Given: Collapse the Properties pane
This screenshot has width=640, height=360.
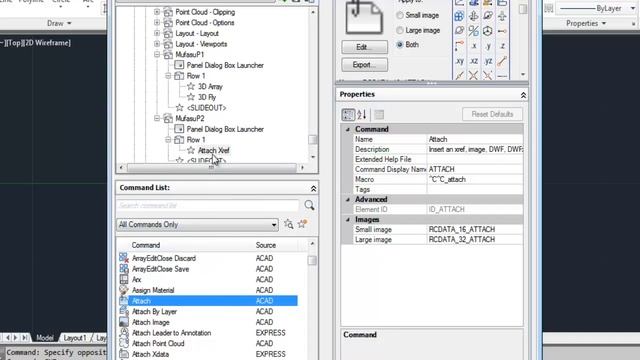Looking at the screenshot, I should coord(523,95).
